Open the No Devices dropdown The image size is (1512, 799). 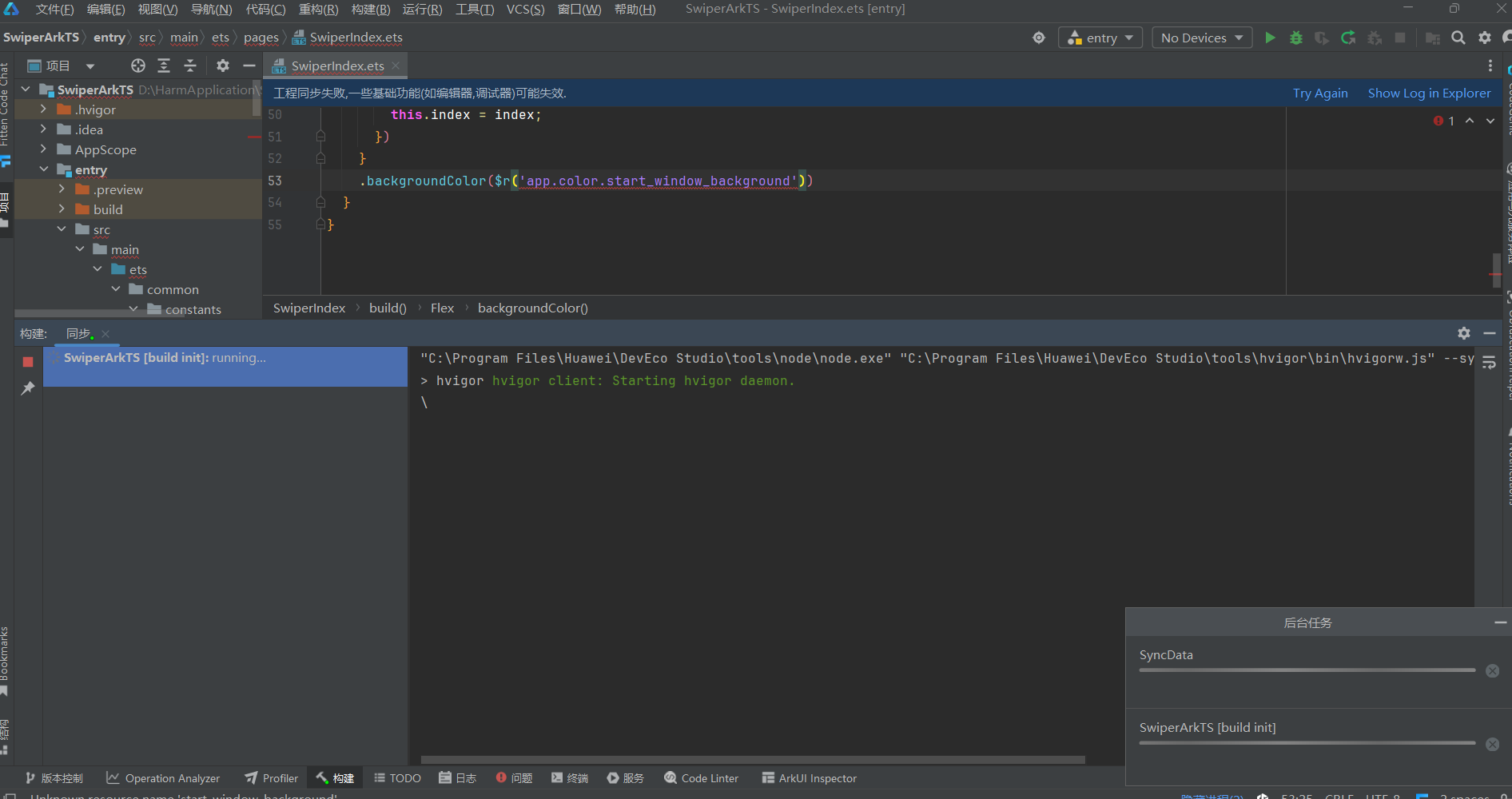1202,38
